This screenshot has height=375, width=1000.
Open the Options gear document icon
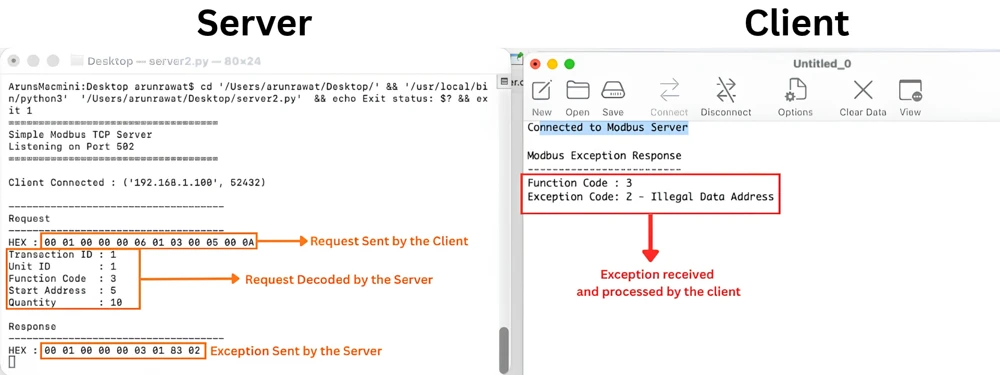pos(795,90)
